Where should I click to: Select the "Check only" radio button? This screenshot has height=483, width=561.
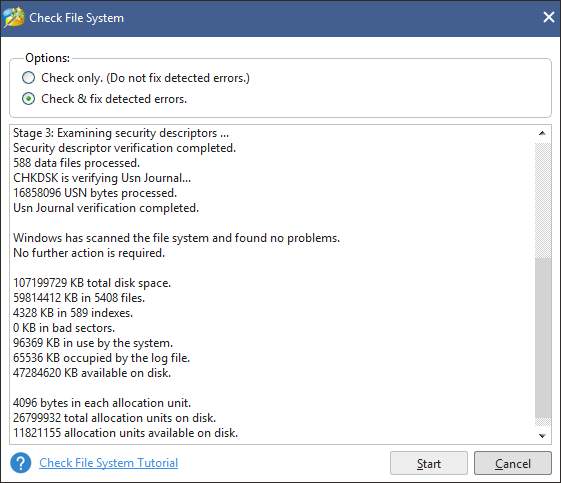point(29,78)
